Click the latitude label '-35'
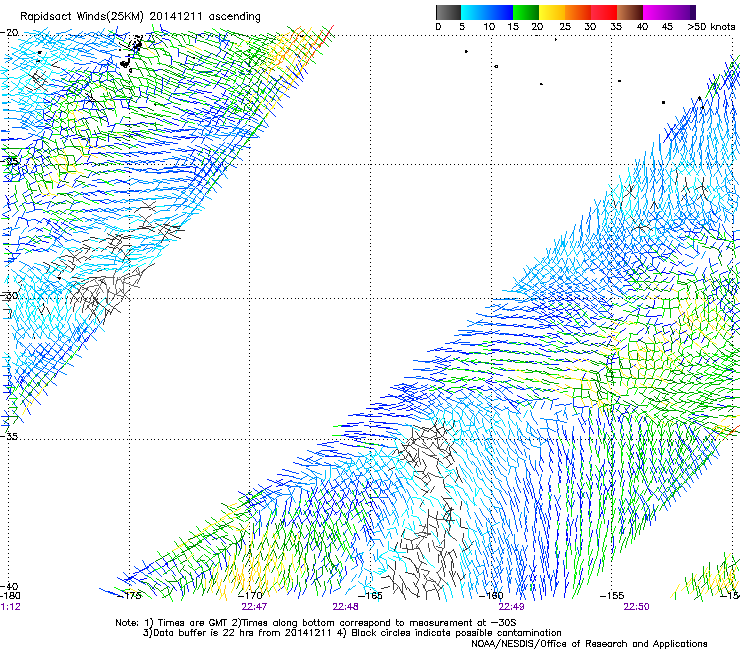740x650 pixels. pos(9,436)
